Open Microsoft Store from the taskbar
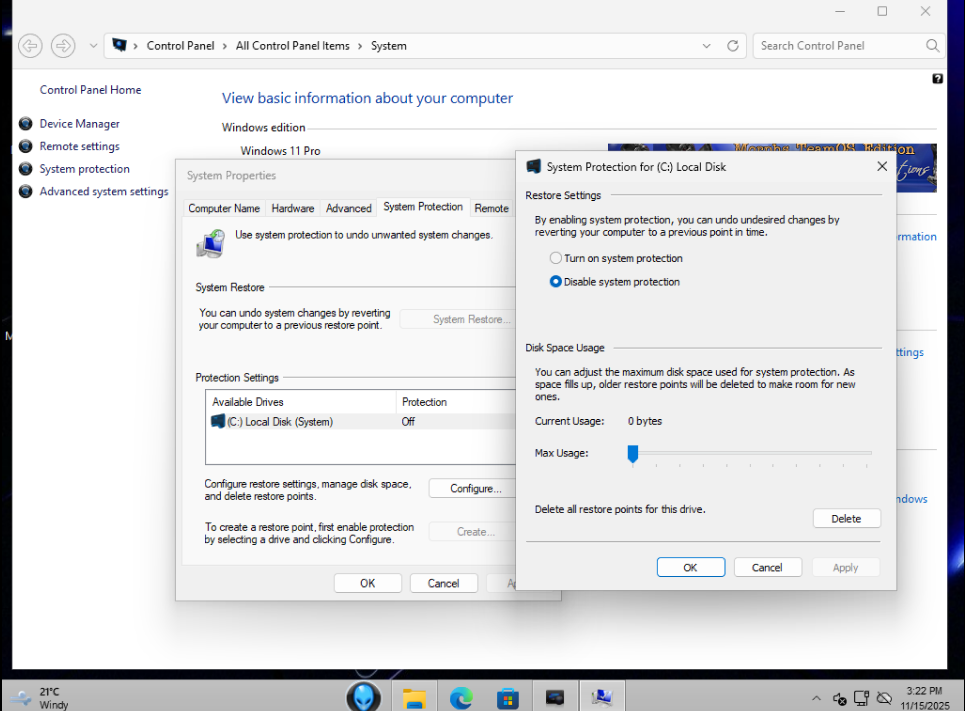Screen dimensions: 965x711 pos(508,697)
